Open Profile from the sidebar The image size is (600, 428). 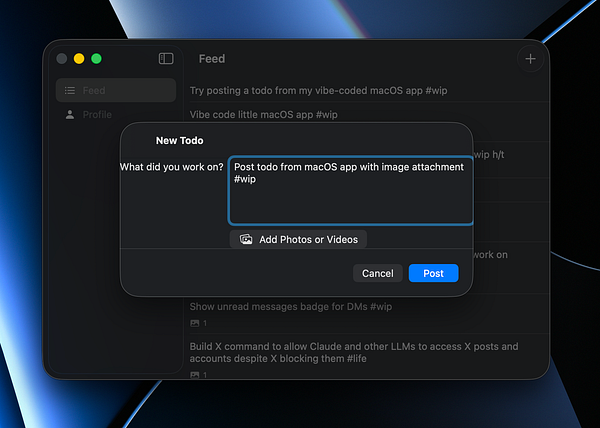click(x=116, y=114)
